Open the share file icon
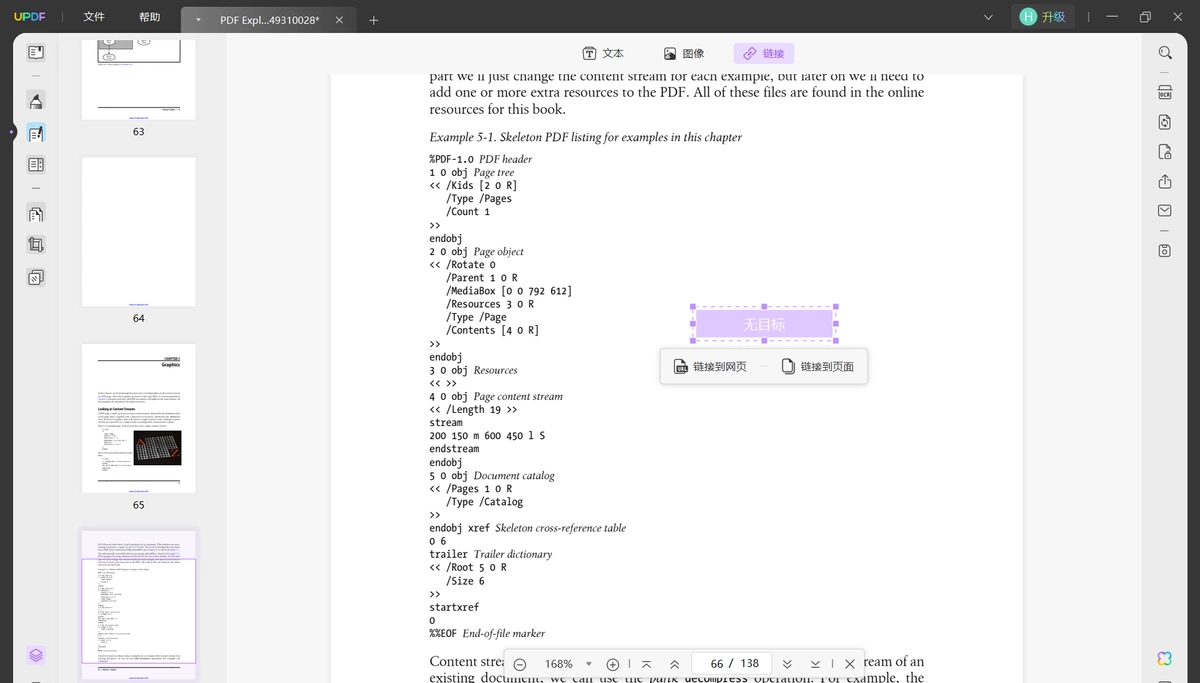Viewport: 1200px width, 683px height. (x=1165, y=181)
